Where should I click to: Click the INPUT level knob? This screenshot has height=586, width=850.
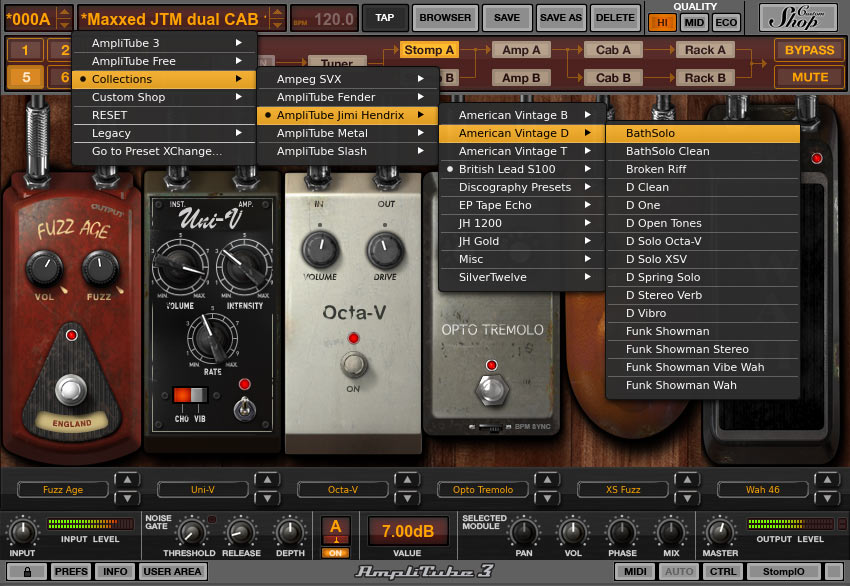coord(22,532)
